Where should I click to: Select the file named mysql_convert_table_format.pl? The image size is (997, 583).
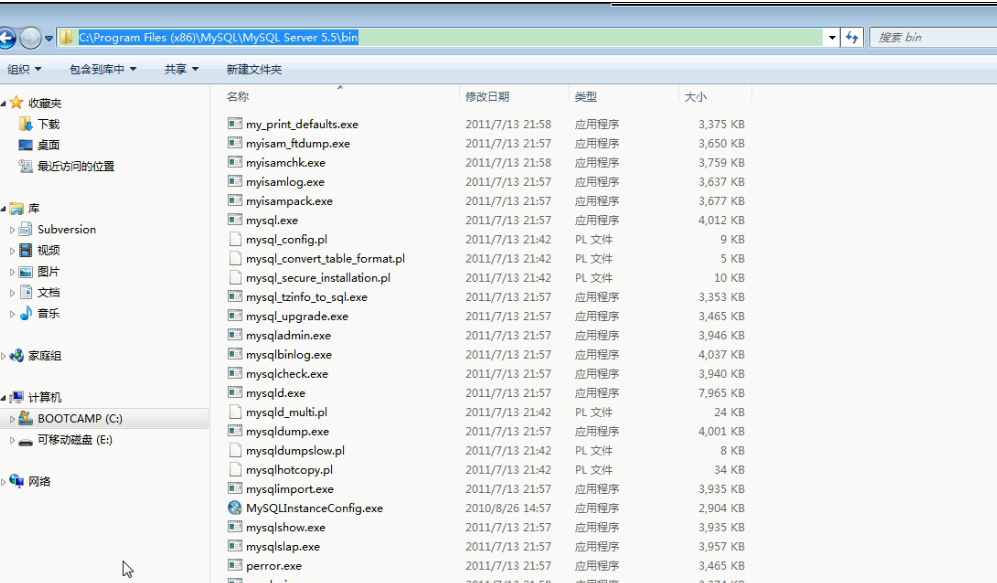[x=325, y=259]
